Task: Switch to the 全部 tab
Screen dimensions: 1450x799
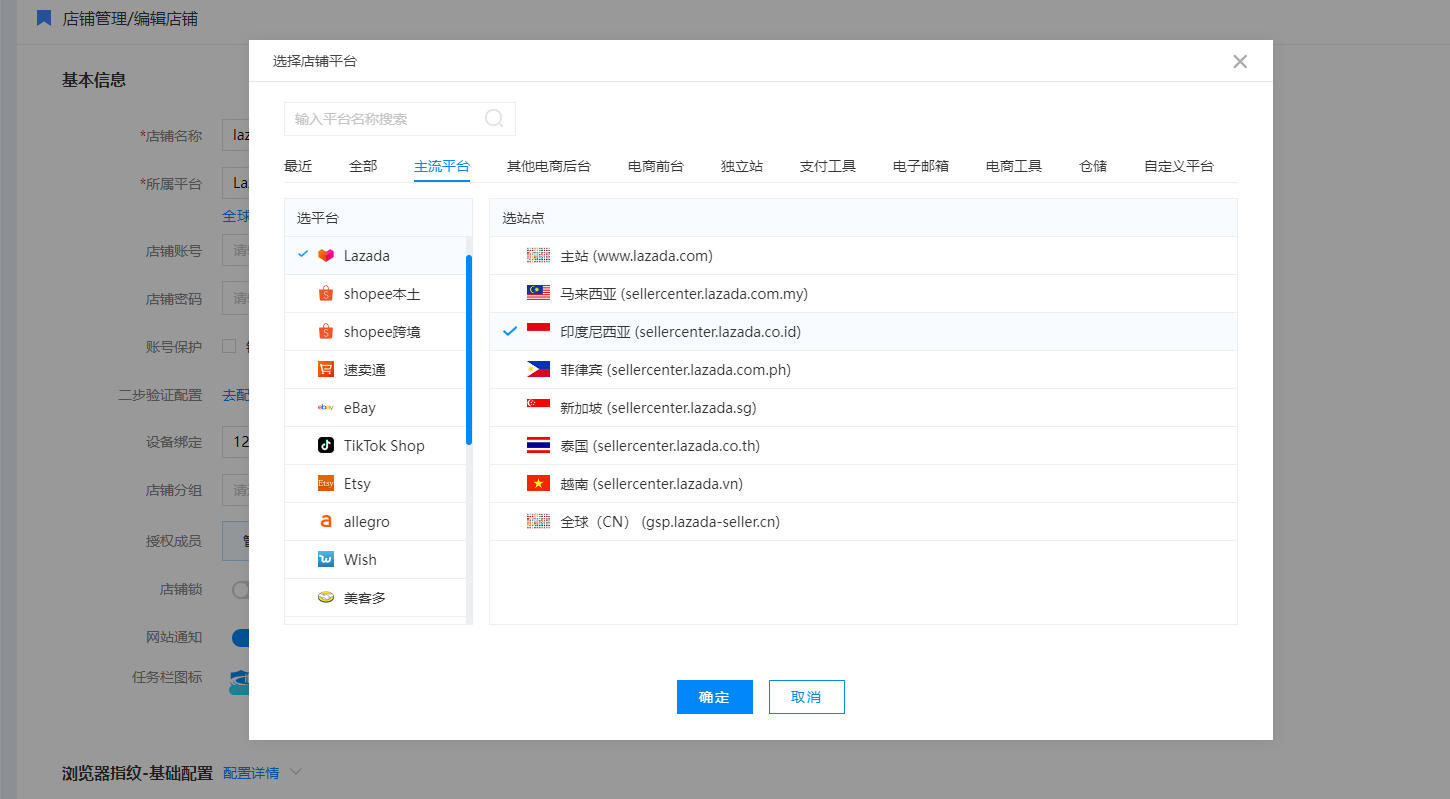Action: click(363, 166)
